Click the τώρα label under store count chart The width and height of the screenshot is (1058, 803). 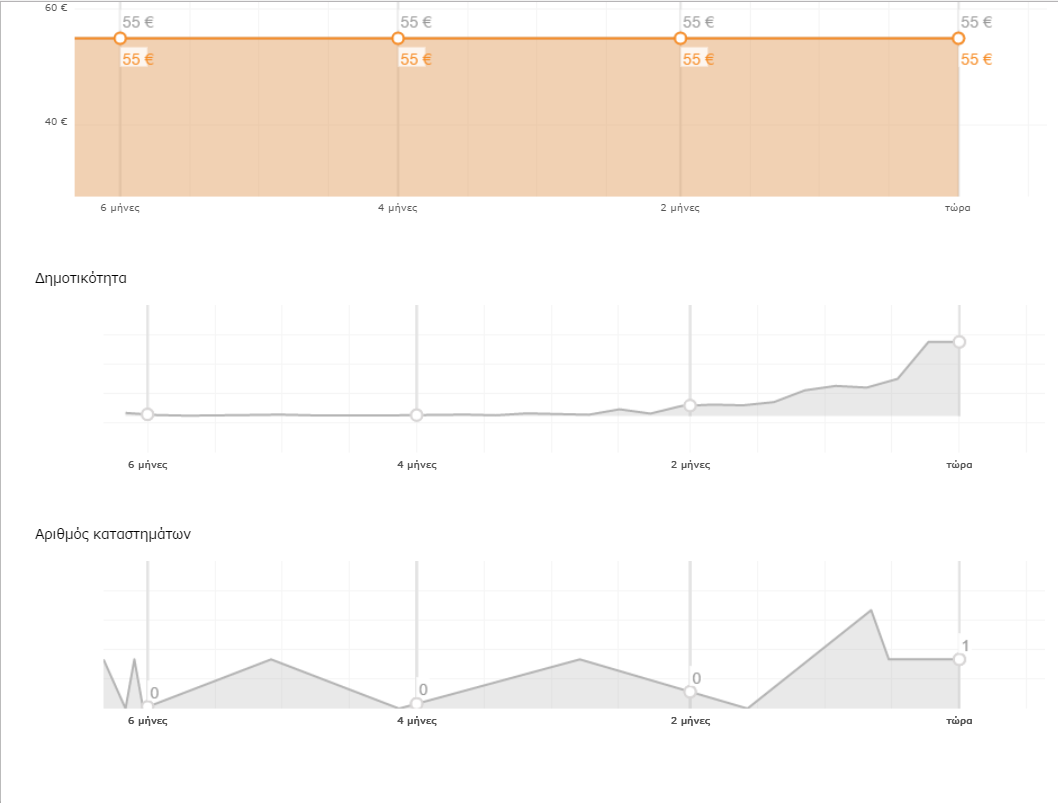tap(959, 721)
